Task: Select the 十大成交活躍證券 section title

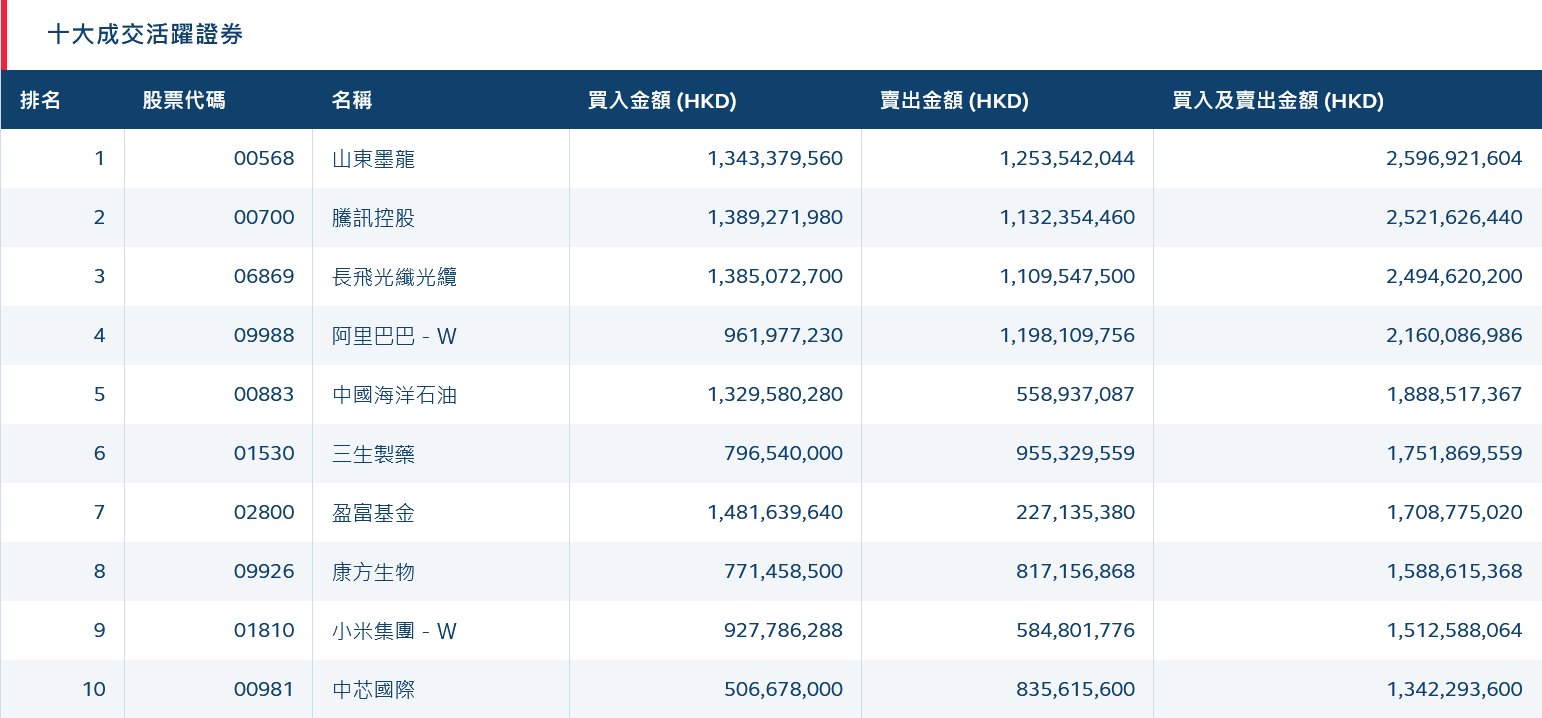Action: pyautogui.click(x=146, y=35)
